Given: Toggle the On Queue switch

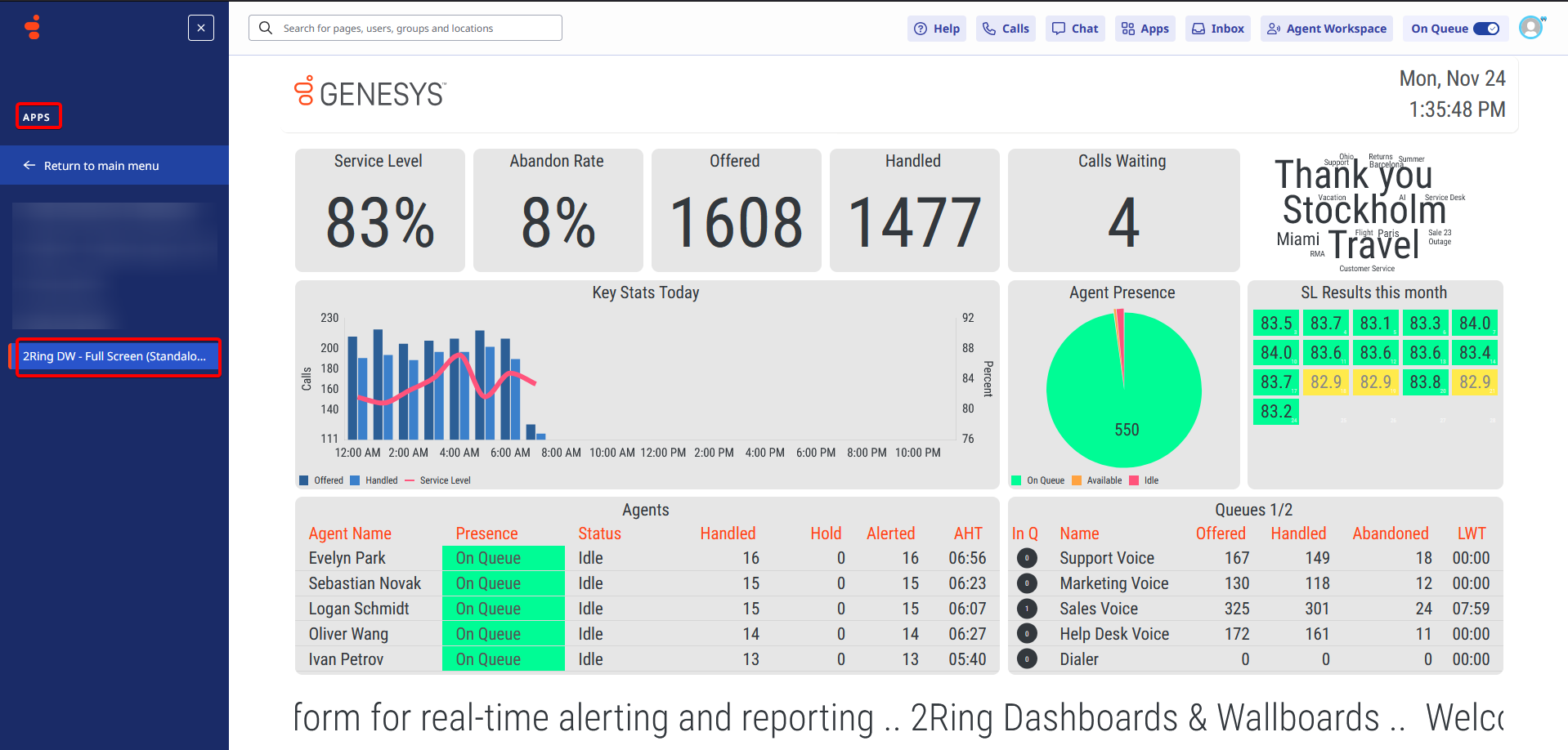Looking at the screenshot, I should [1485, 29].
